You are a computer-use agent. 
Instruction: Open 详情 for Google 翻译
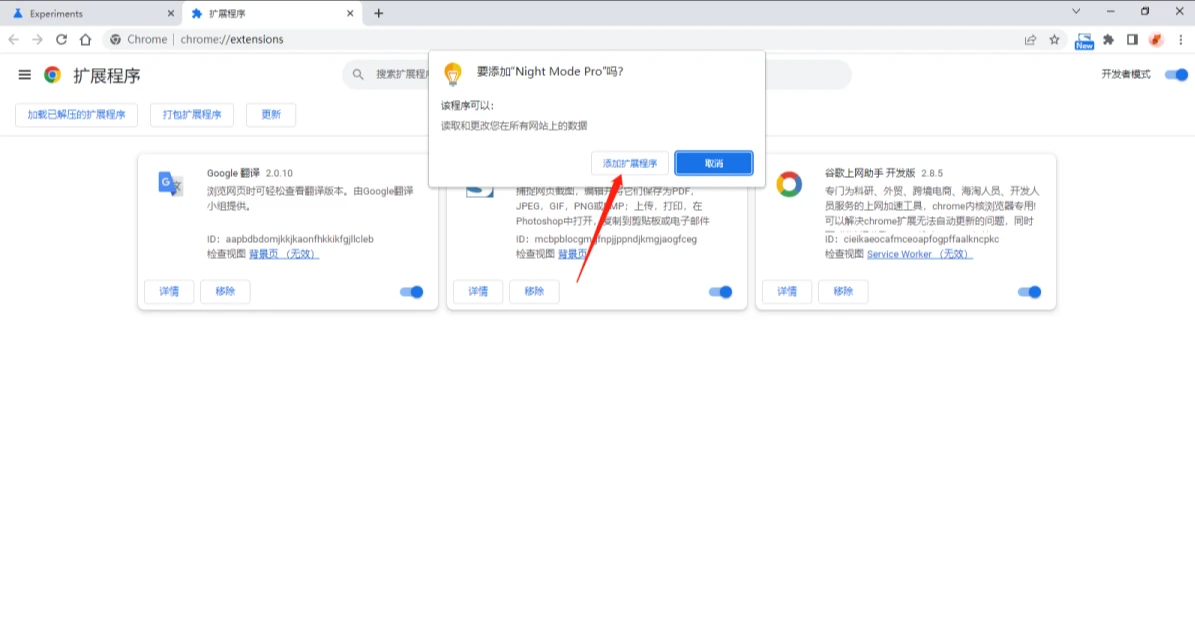pos(169,291)
